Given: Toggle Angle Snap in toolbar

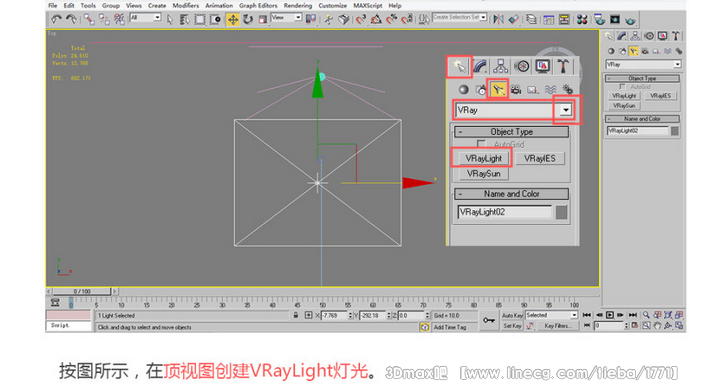Looking at the screenshot, I should 376,19.
